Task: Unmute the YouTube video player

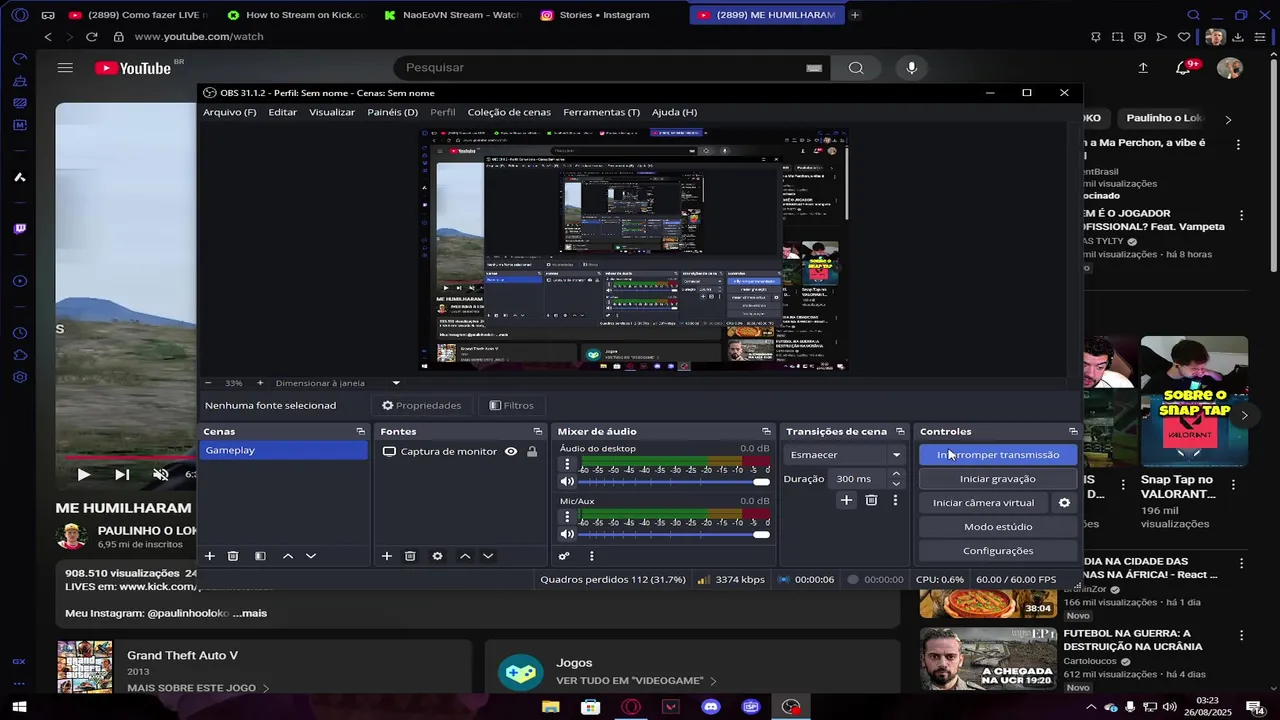Action: [x=160, y=475]
